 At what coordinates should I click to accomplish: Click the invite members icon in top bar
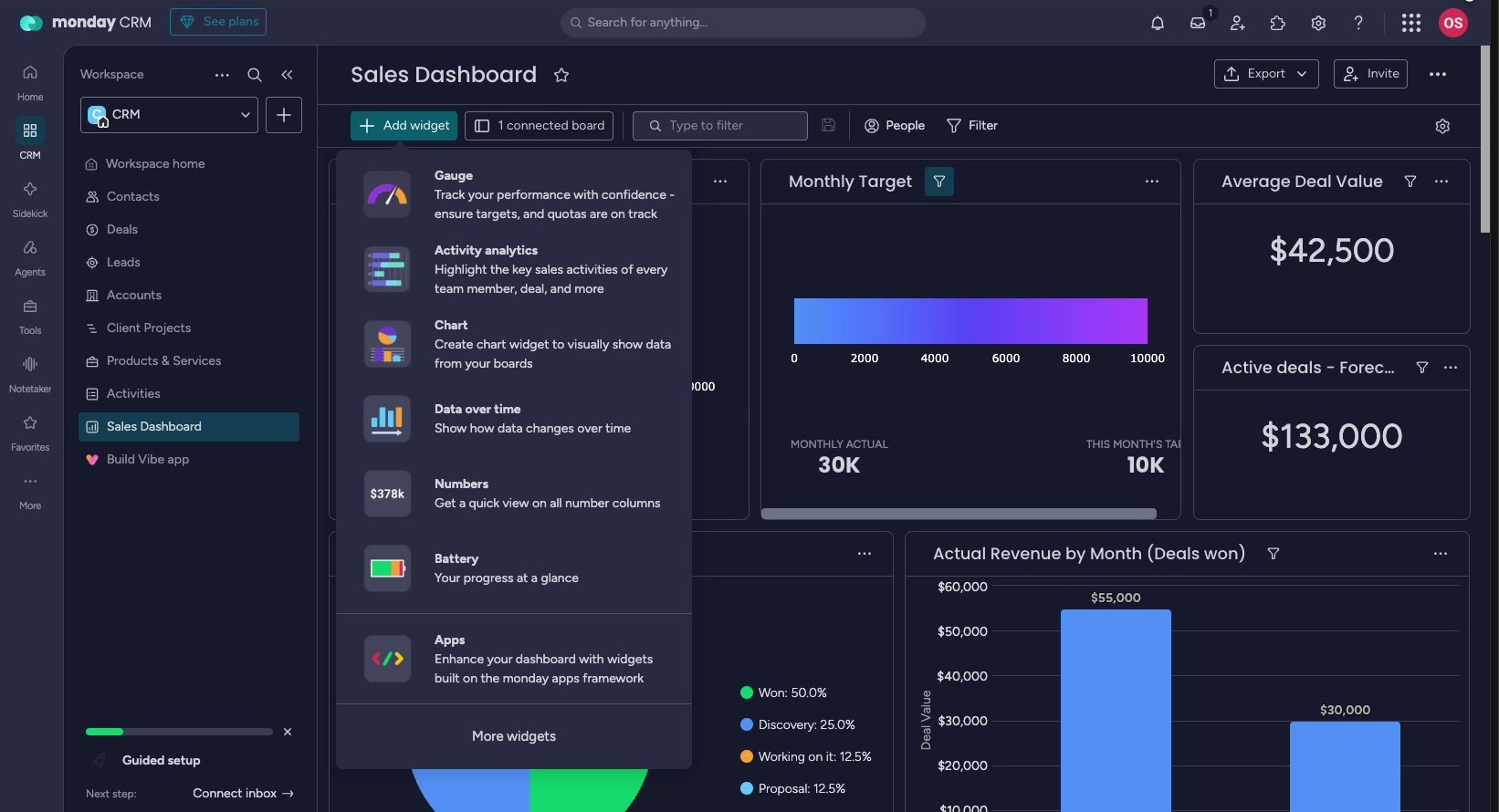click(x=1238, y=23)
